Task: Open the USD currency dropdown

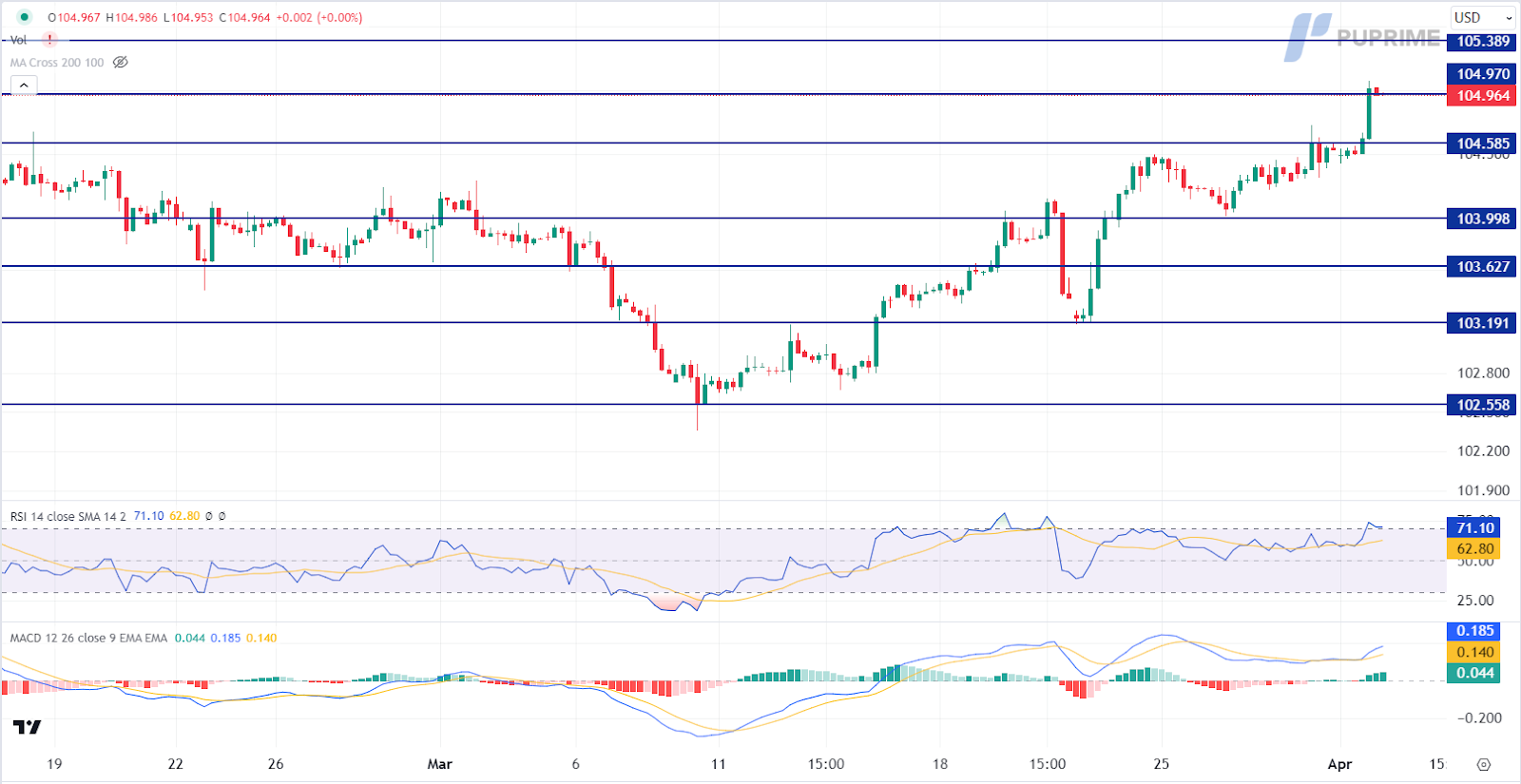Action: [x=1483, y=17]
